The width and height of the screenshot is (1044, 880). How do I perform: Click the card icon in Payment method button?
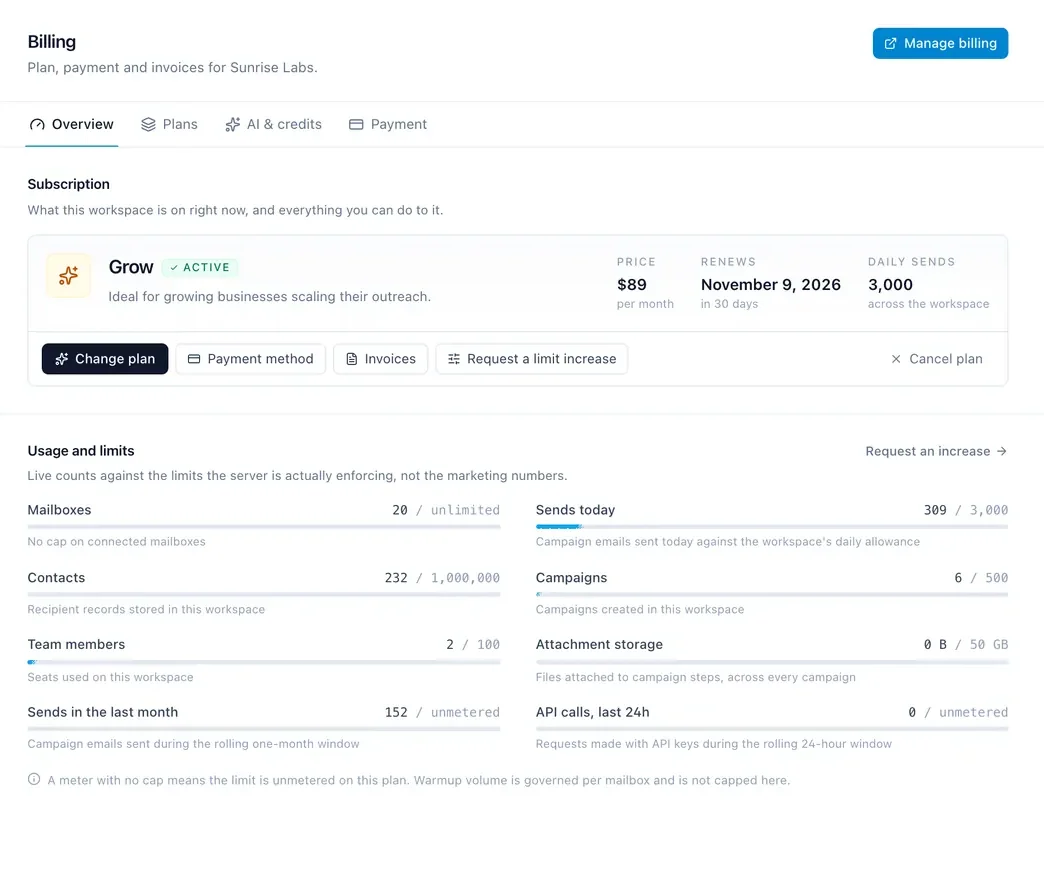point(194,359)
